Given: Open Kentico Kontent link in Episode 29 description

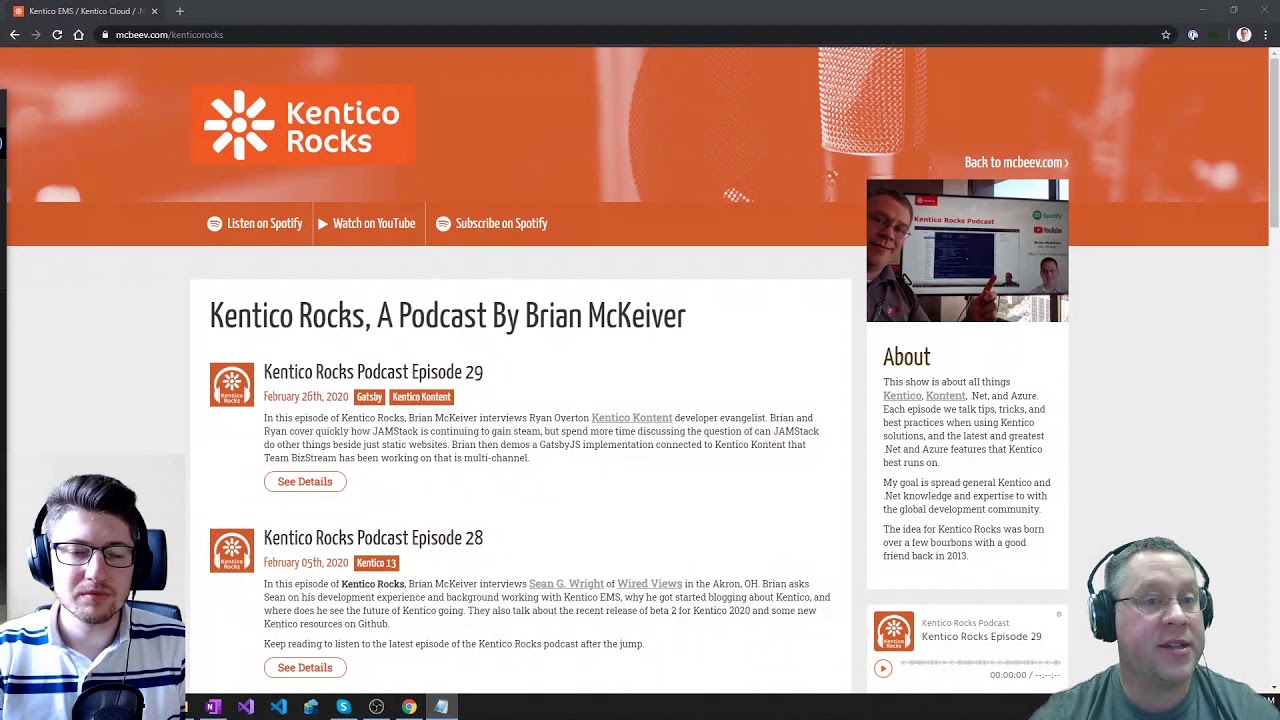Looking at the screenshot, I should 632,418.
